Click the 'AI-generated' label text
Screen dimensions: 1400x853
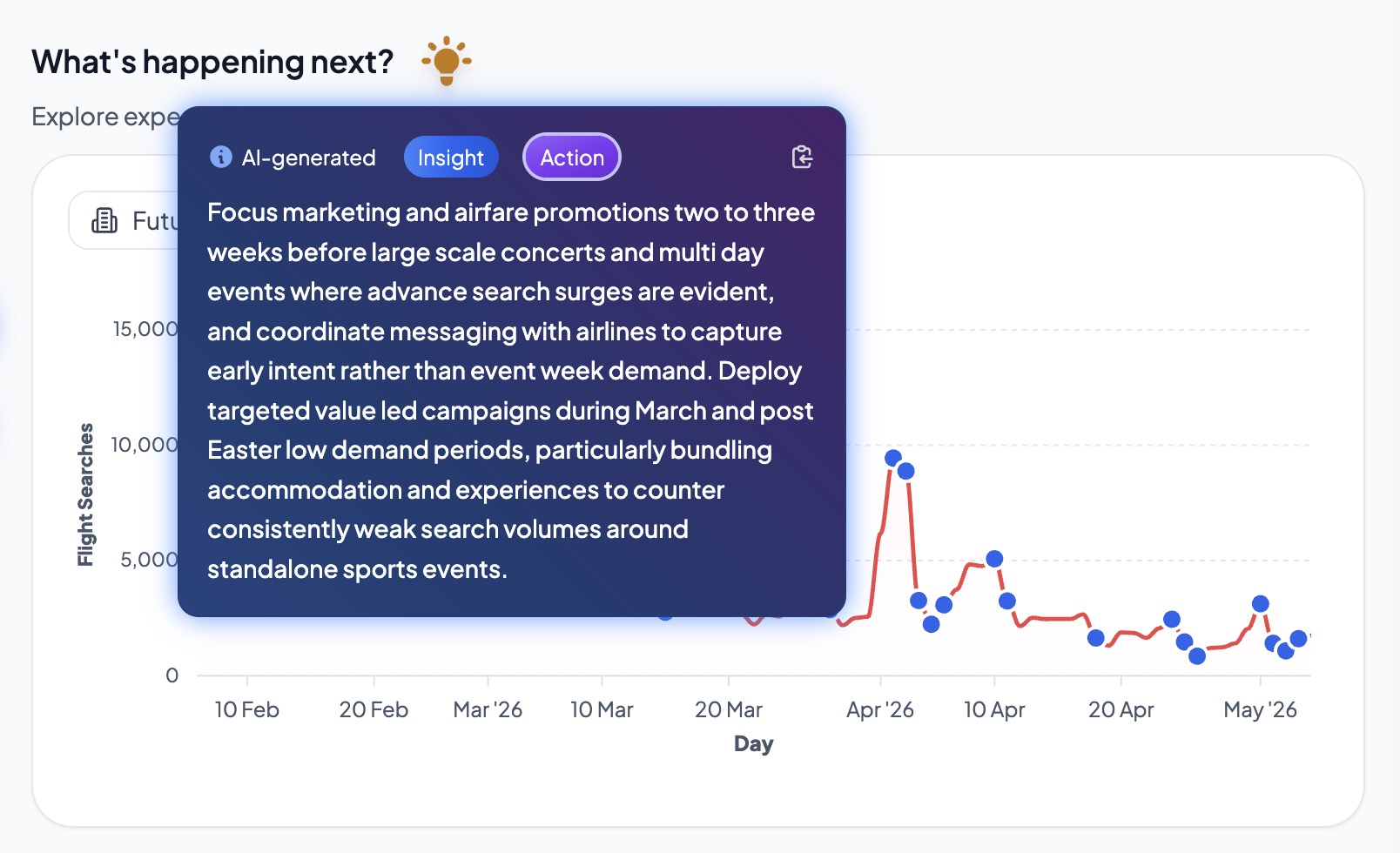point(308,158)
